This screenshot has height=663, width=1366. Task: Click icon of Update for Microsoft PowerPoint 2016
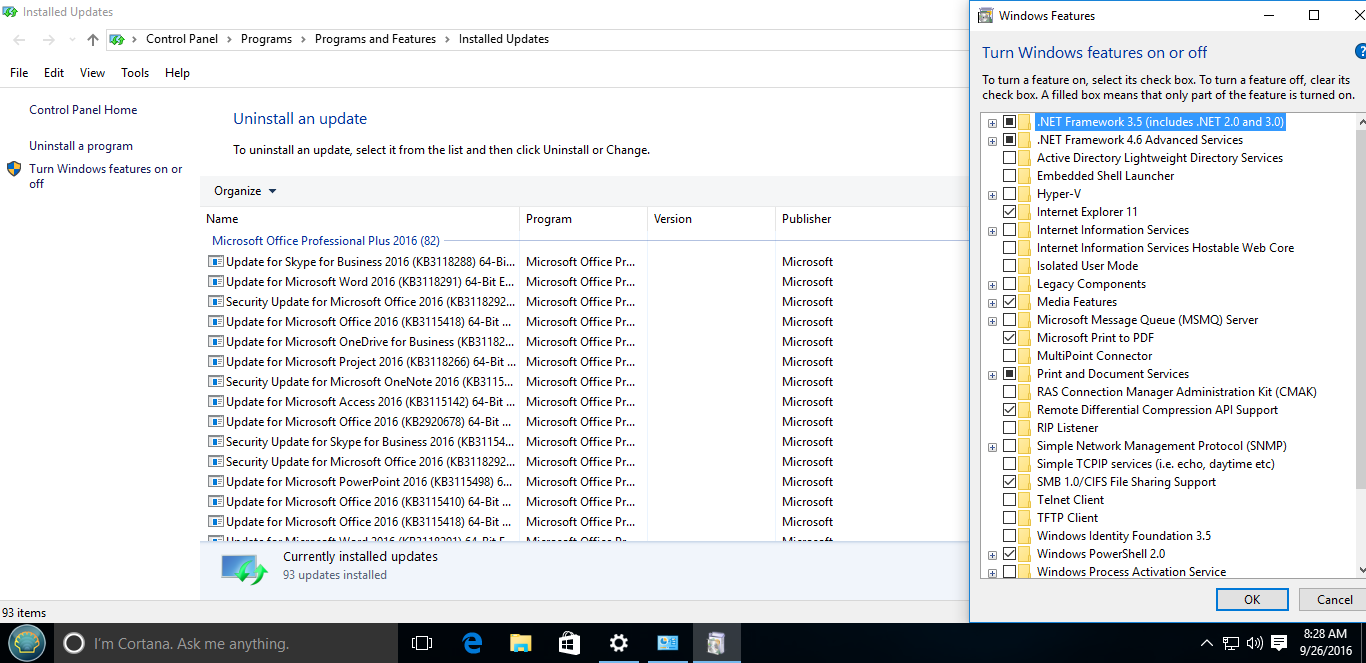[x=215, y=482]
